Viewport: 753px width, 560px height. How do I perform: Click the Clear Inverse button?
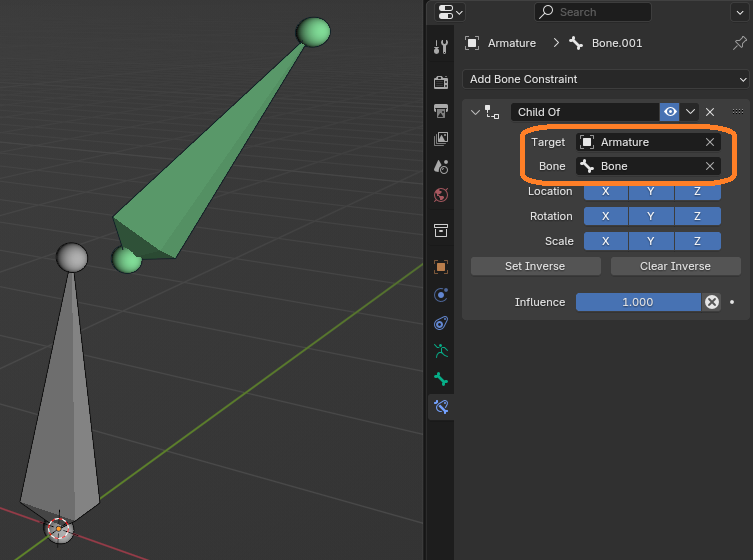[675, 266]
